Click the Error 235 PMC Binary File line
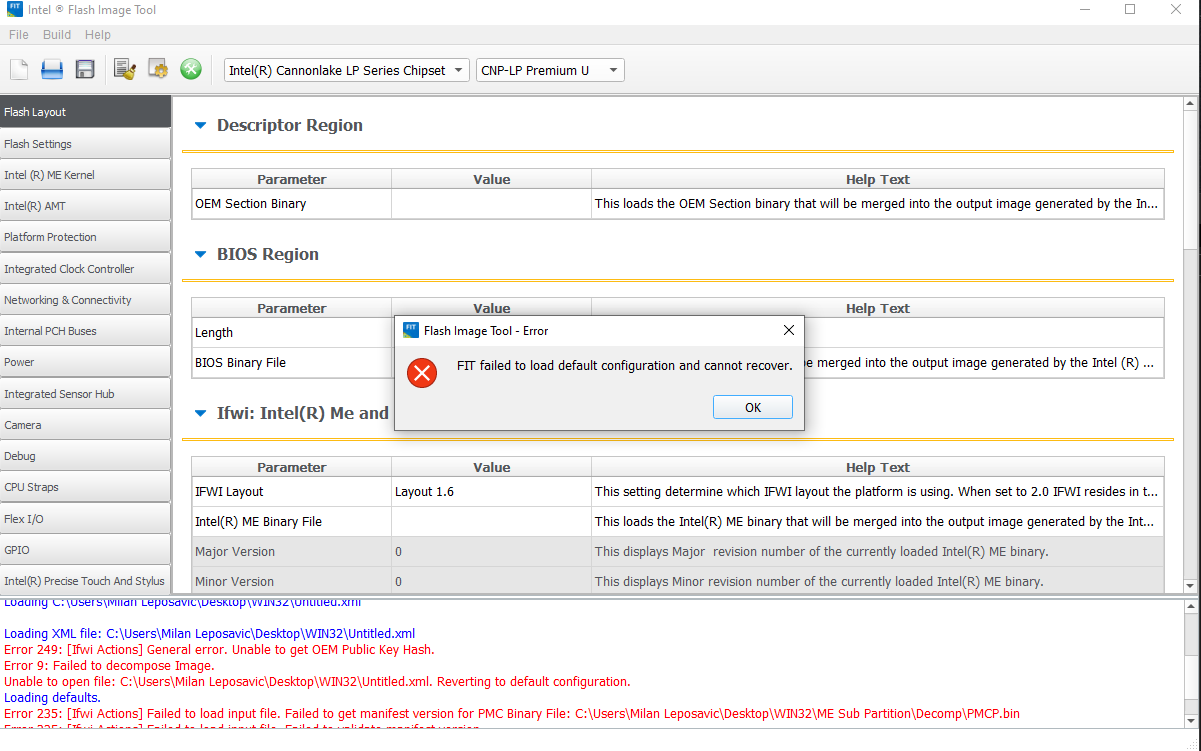 [x=512, y=713]
